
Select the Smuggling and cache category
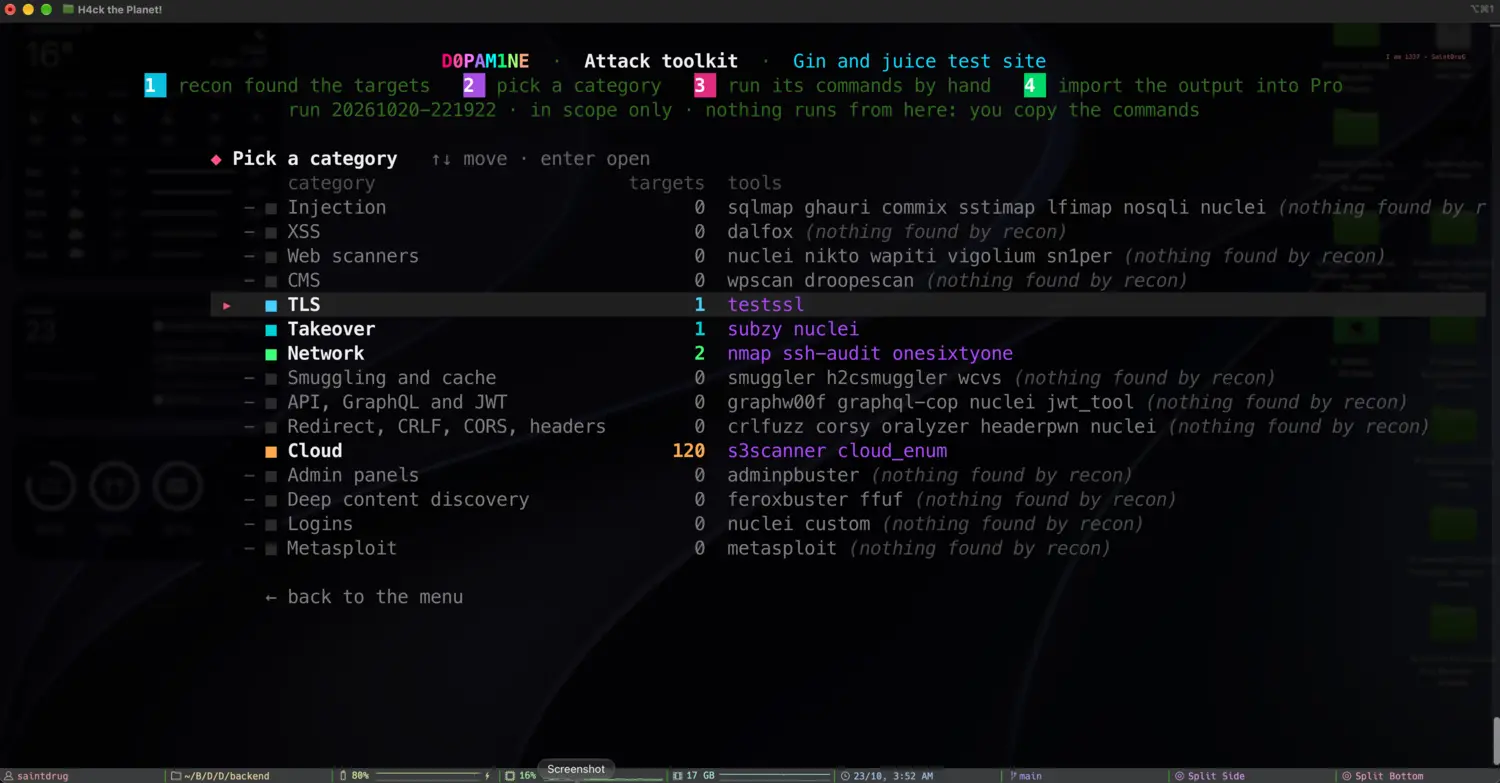[x=392, y=378]
